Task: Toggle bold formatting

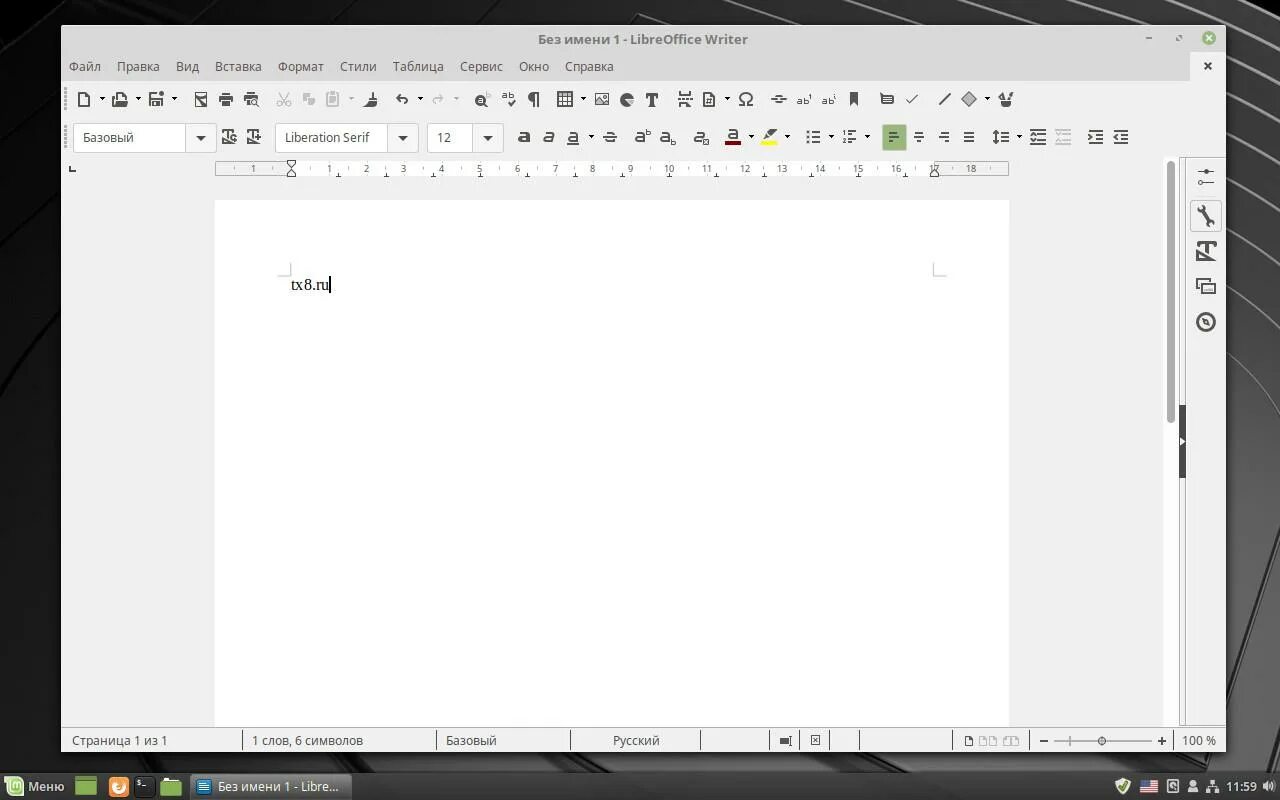Action: tap(524, 137)
